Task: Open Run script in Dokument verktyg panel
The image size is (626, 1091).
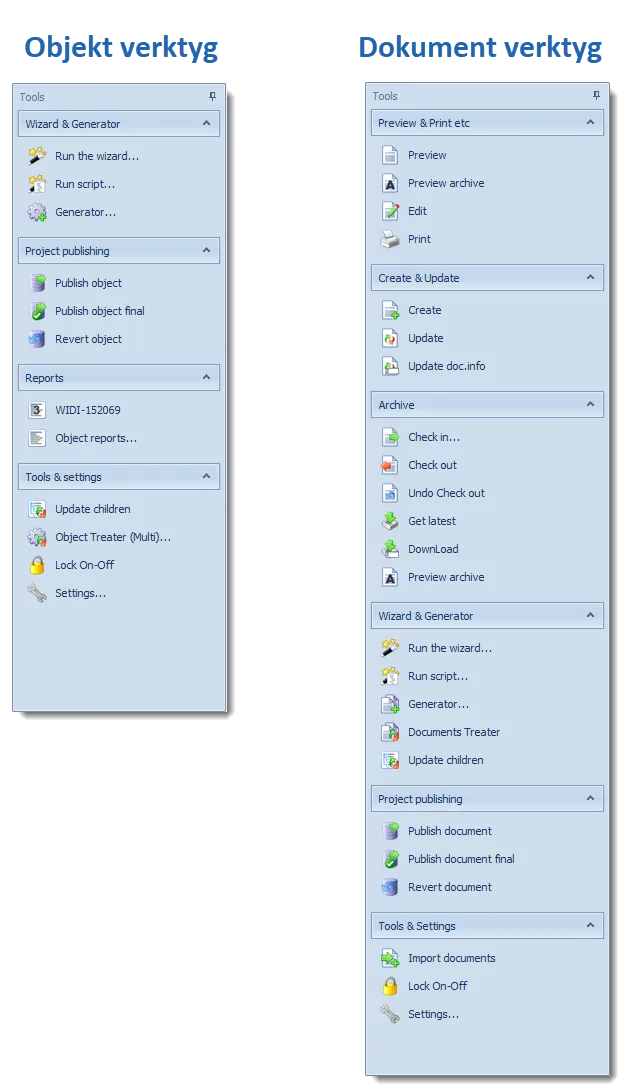Action: (x=438, y=676)
